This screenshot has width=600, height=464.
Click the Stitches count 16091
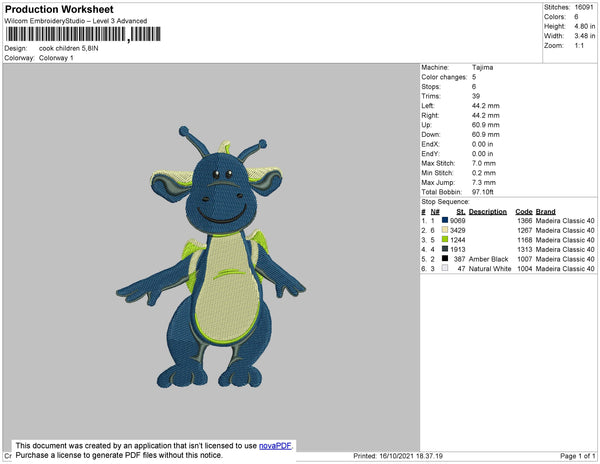coord(585,7)
